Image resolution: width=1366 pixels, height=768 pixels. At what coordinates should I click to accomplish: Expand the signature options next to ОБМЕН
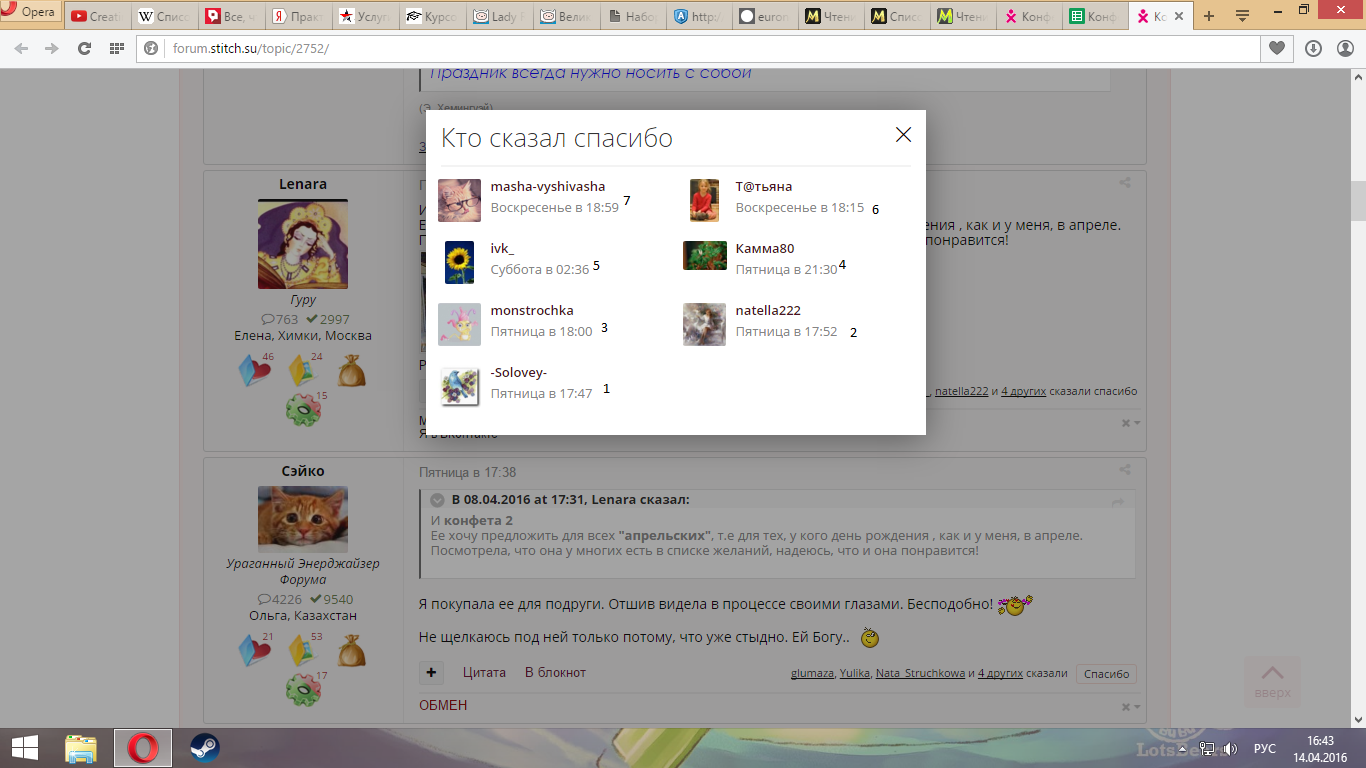[x=1131, y=706]
